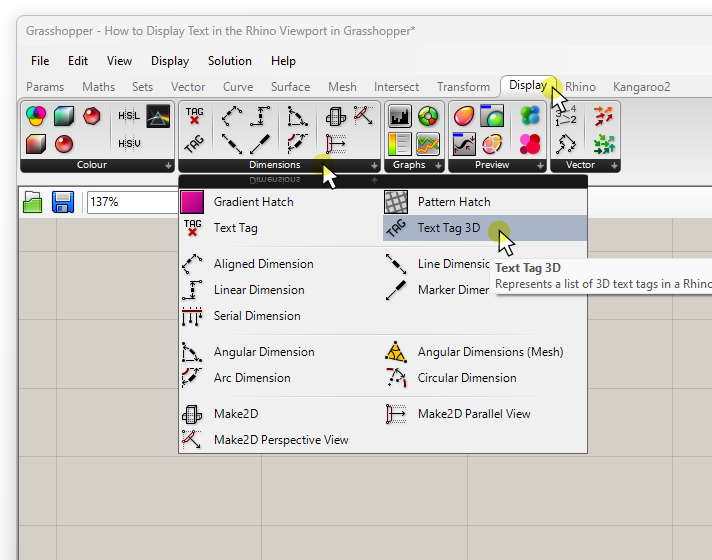712x560 pixels.
Task: Switch to the Maths tab
Action: tap(99, 87)
